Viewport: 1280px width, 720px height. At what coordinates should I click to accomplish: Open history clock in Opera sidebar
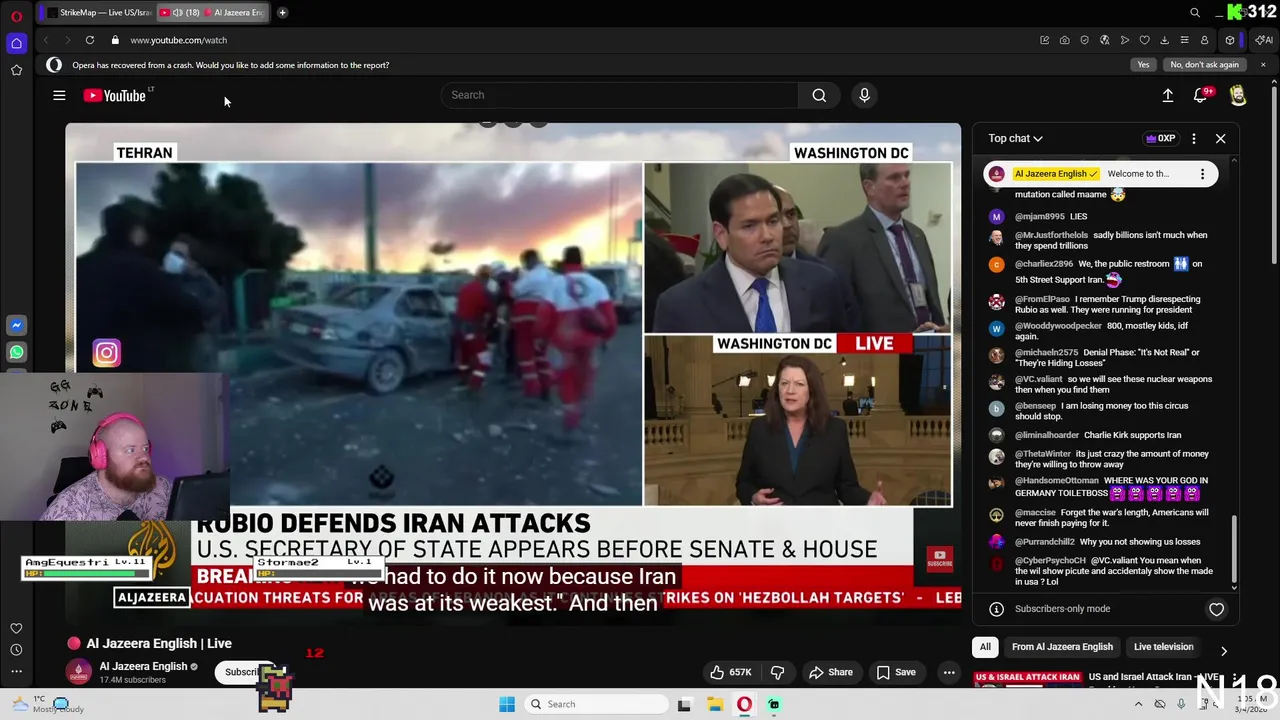click(x=16, y=650)
